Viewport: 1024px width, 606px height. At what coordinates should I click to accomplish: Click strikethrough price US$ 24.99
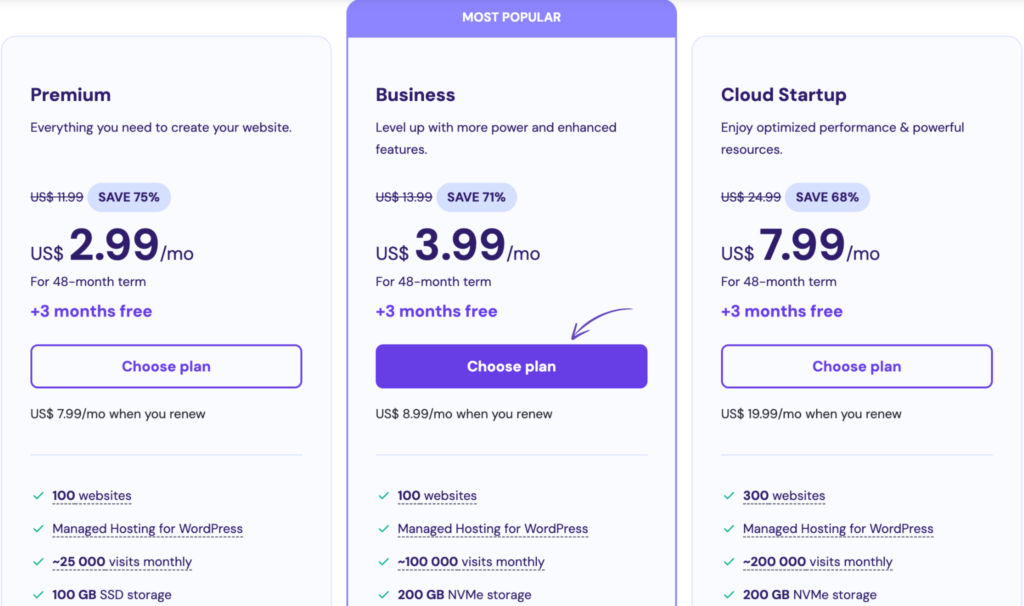coord(750,197)
